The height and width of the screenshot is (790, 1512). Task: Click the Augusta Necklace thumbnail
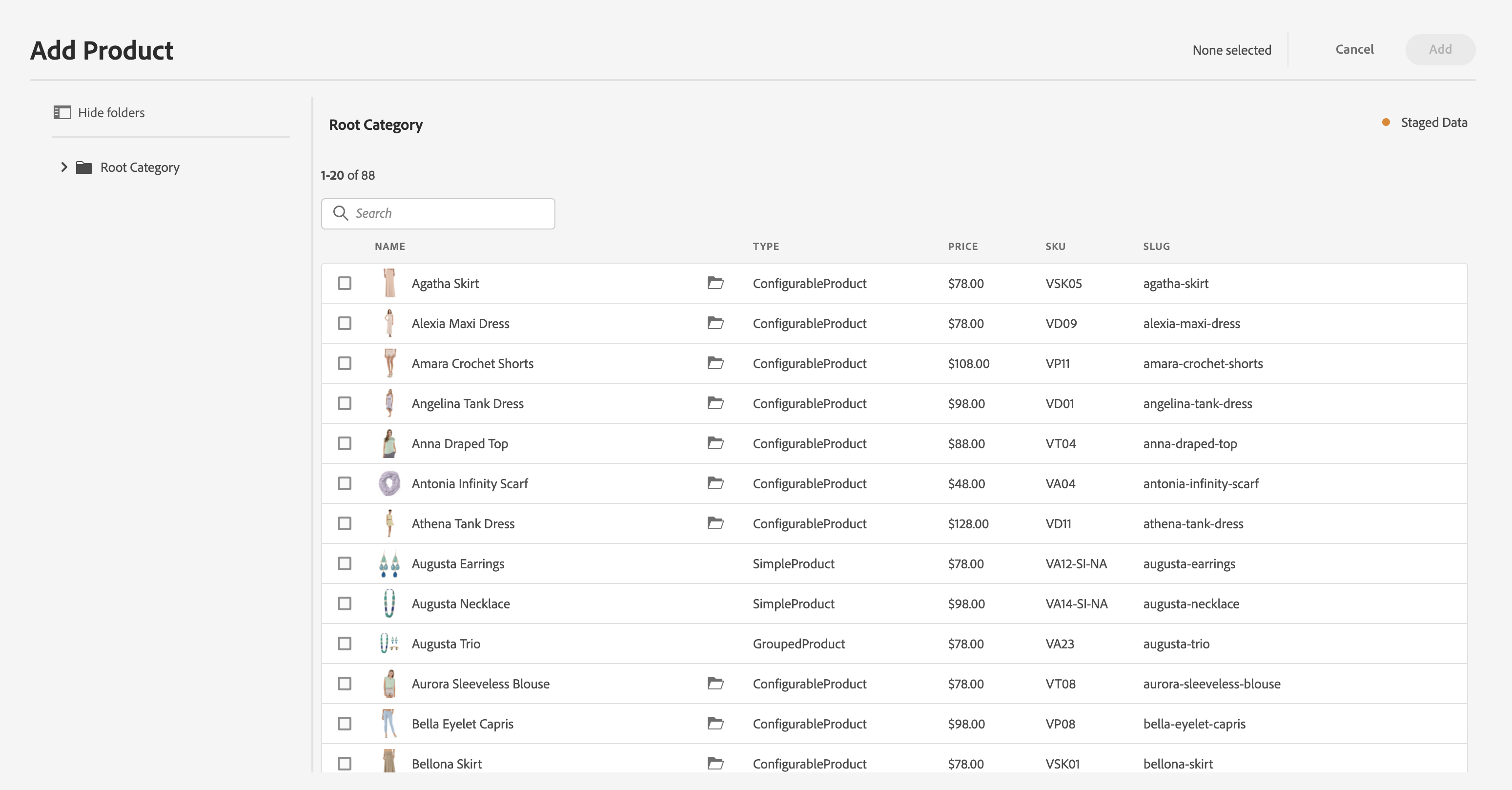click(x=388, y=603)
